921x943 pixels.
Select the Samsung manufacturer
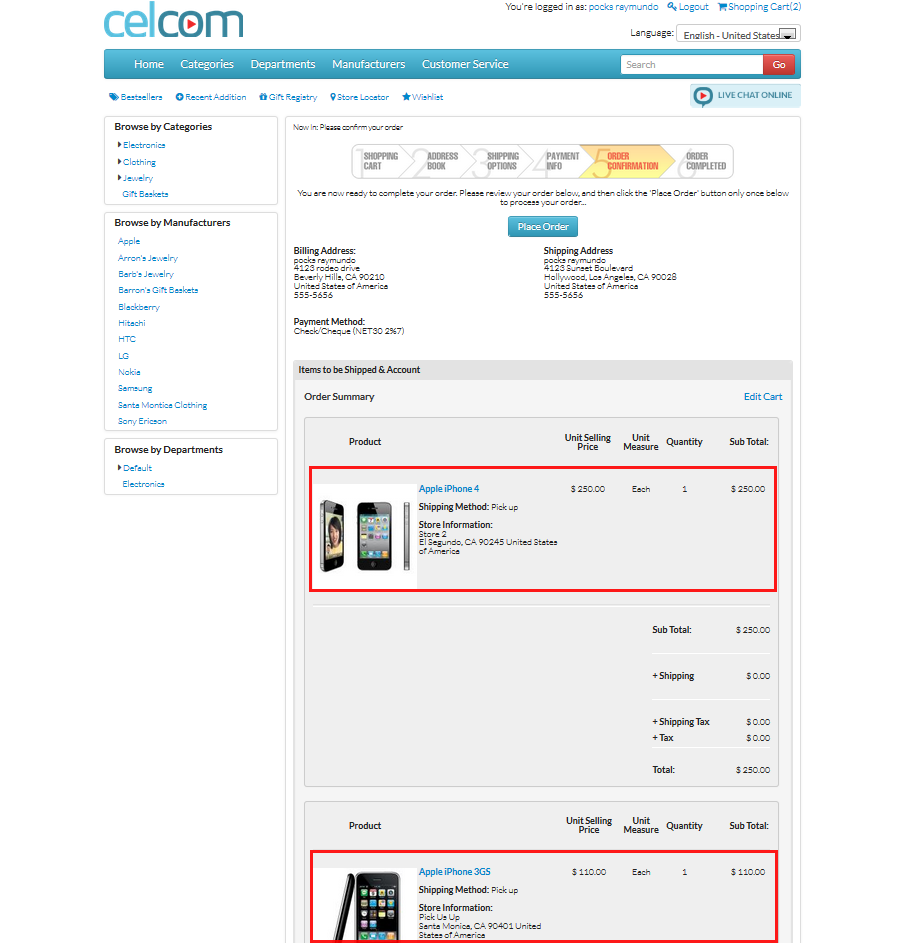[x=135, y=389]
